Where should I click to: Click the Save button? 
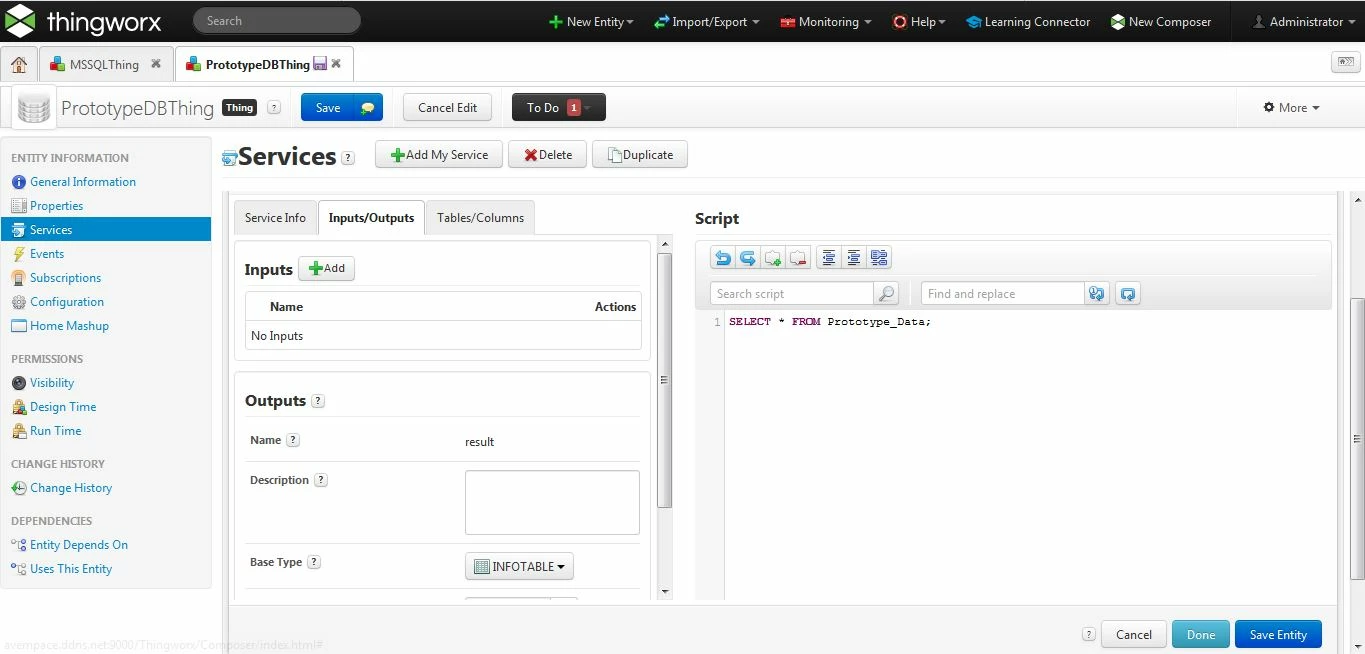coord(328,108)
